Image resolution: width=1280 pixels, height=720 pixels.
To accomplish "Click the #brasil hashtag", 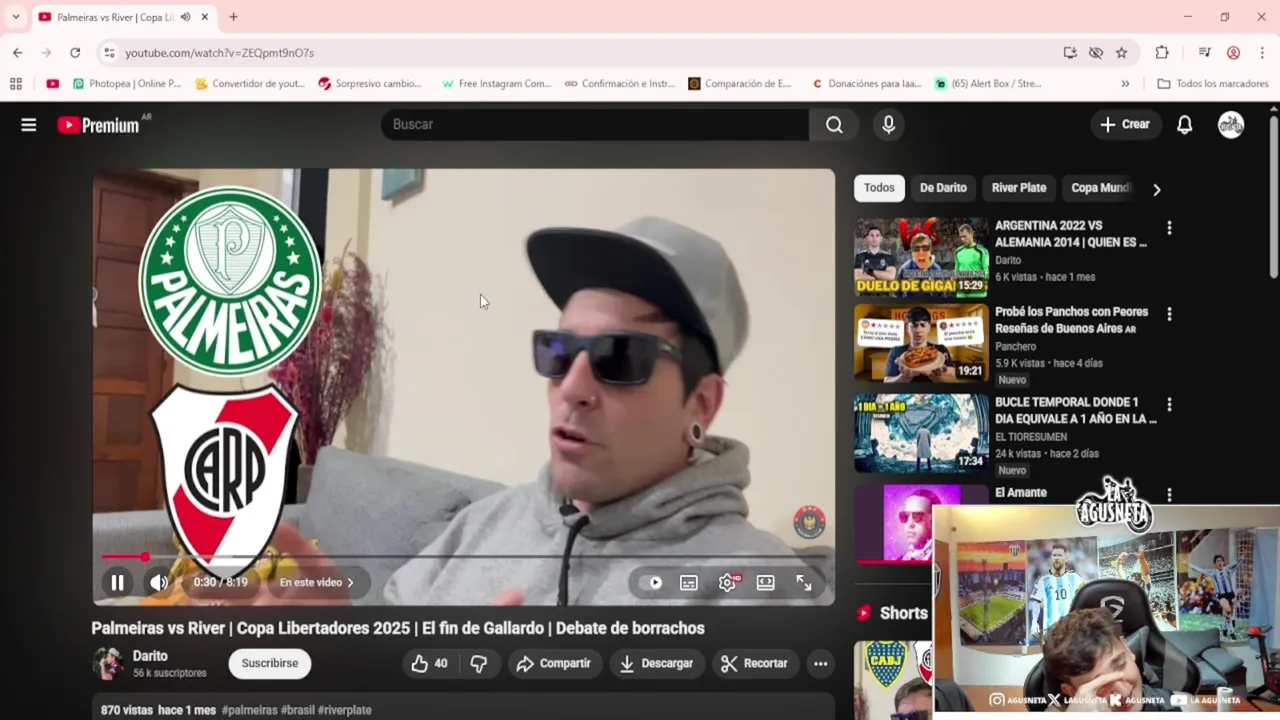I will click(x=297, y=710).
